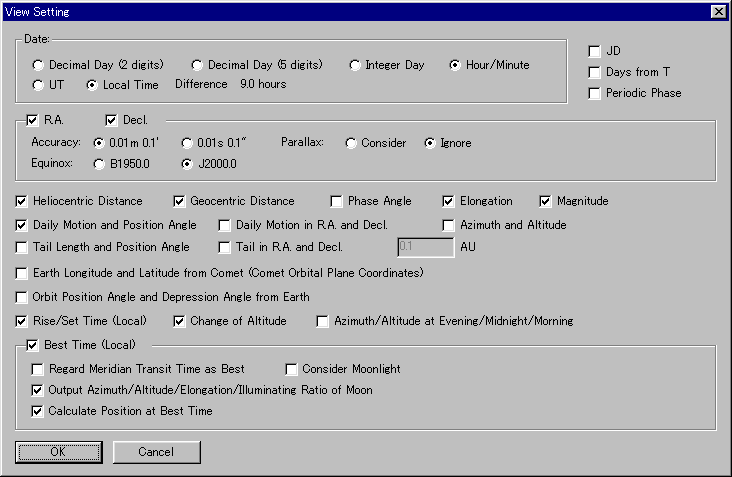Choose Consider for Parallax
This screenshot has width=732, height=477.
pyautogui.click(x=351, y=143)
